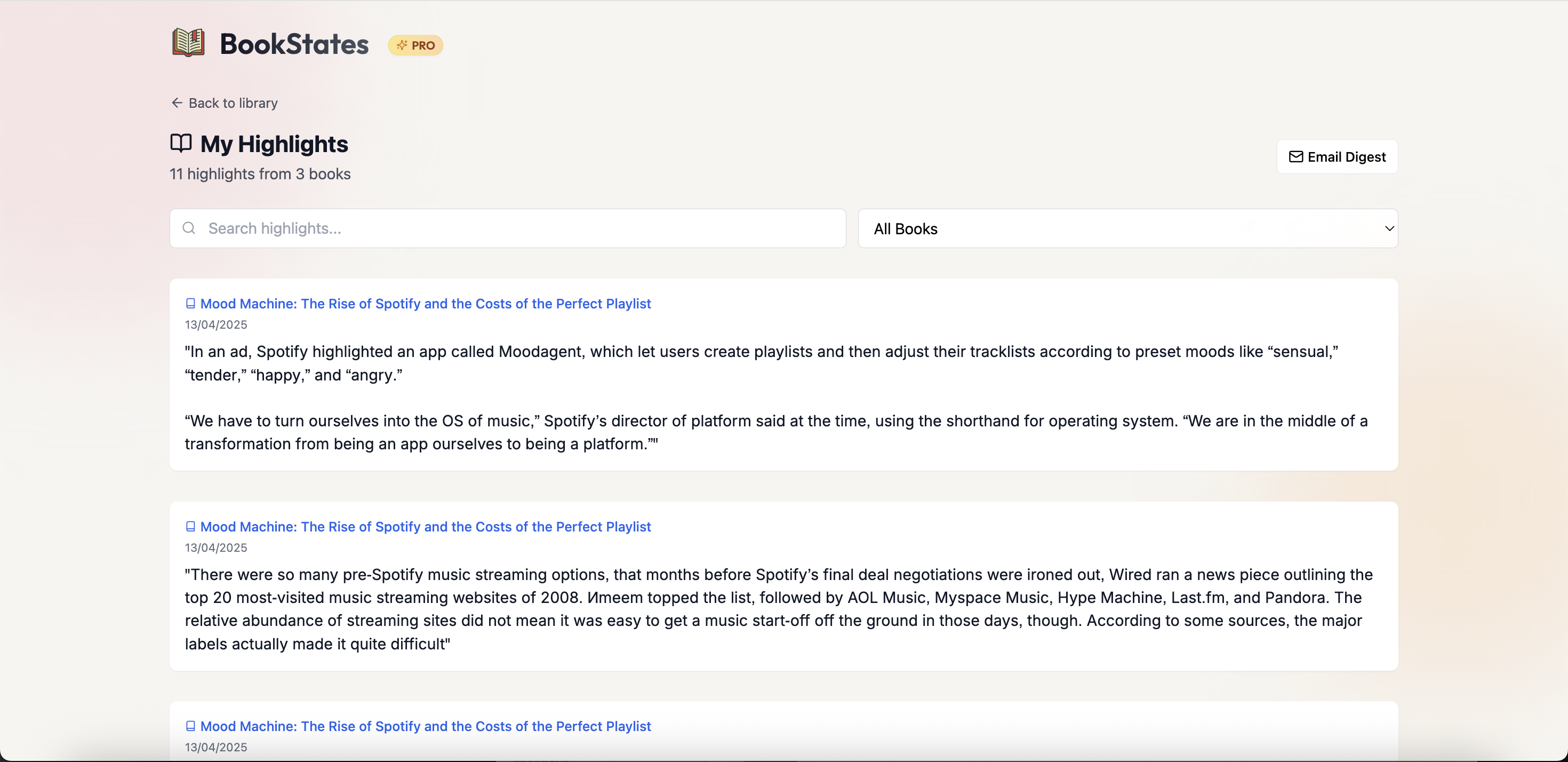Open the All Books dropdown
Viewport: 1568px width, 762px height.
coord(1127,228)
